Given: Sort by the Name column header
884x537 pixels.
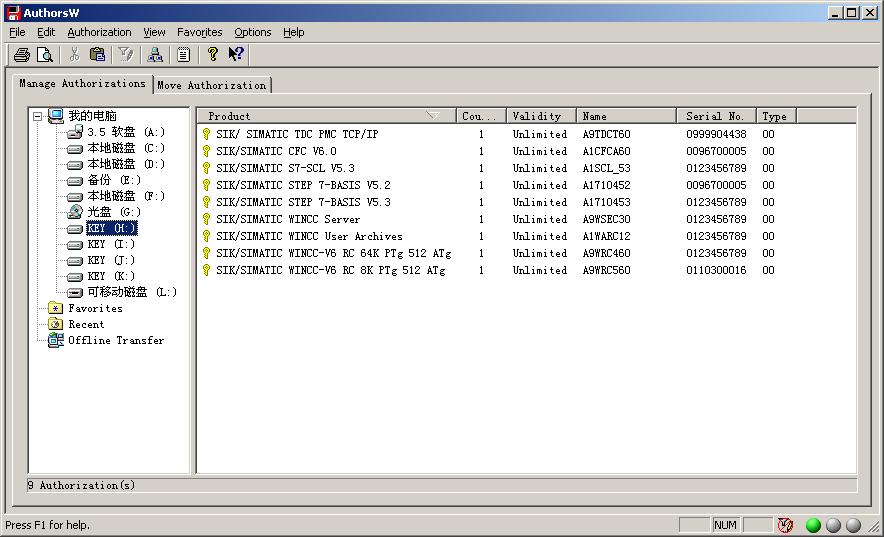Looking at the screenshot, I should (626, 116).
